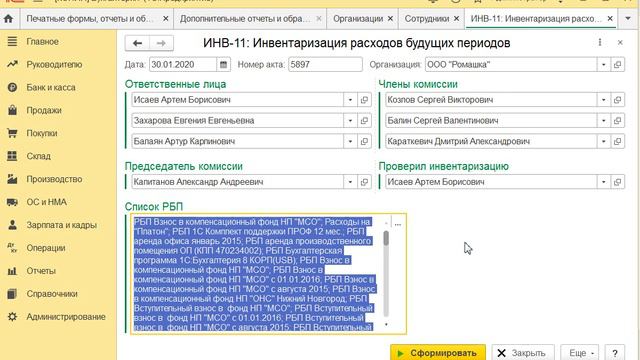
Task: Click the Сформировать button
Action: pyautogui.click(x=438, y=353)
